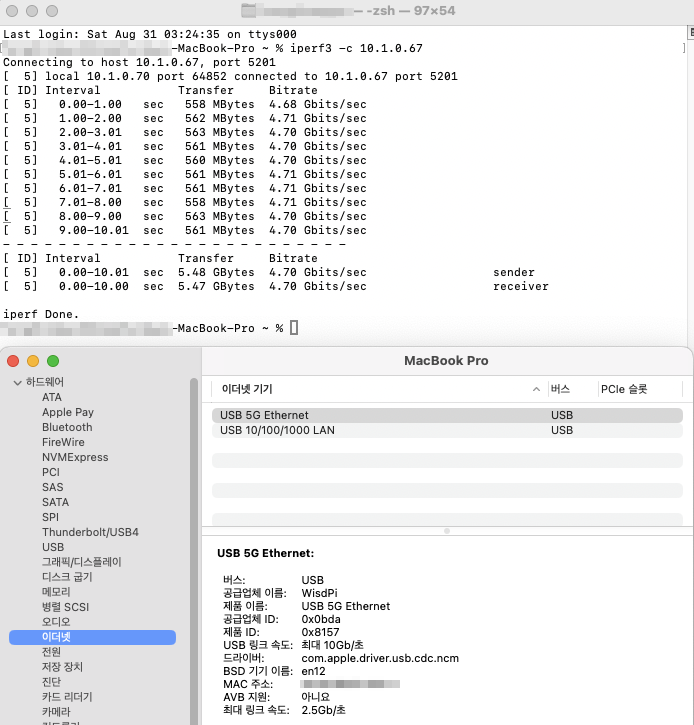
Task: Click the USB link speed 최대 10Gb/초
Action: click(x=332, y=645)
